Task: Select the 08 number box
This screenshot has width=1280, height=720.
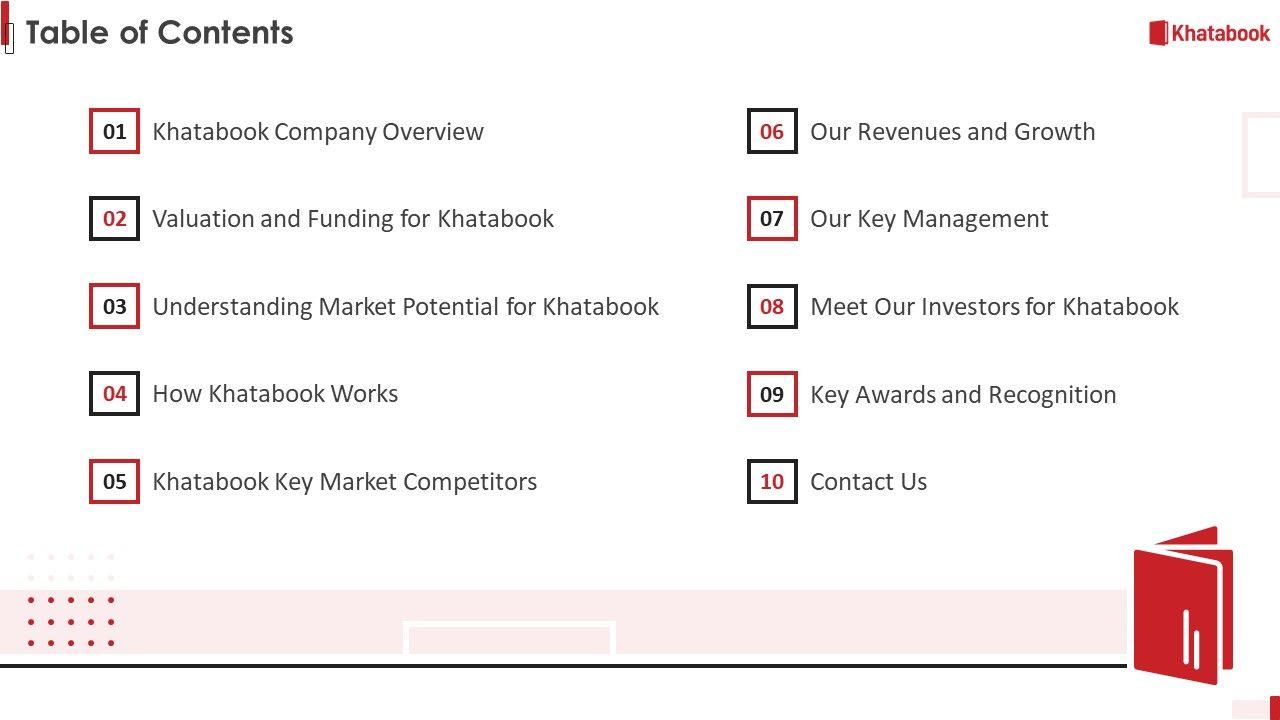Action: pos(772,306)
